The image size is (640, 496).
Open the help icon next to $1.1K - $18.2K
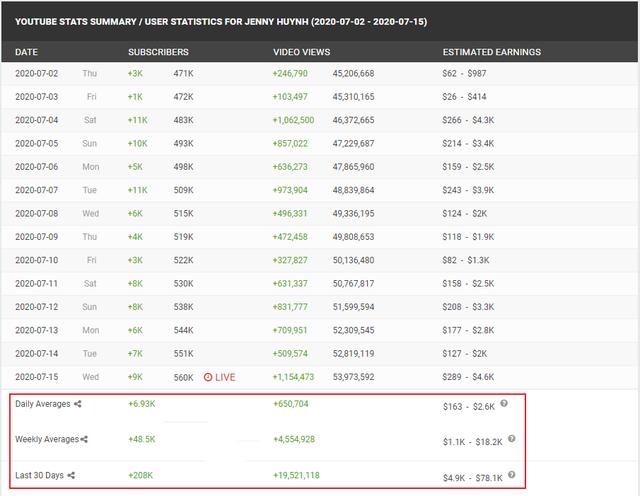point(511,439)
